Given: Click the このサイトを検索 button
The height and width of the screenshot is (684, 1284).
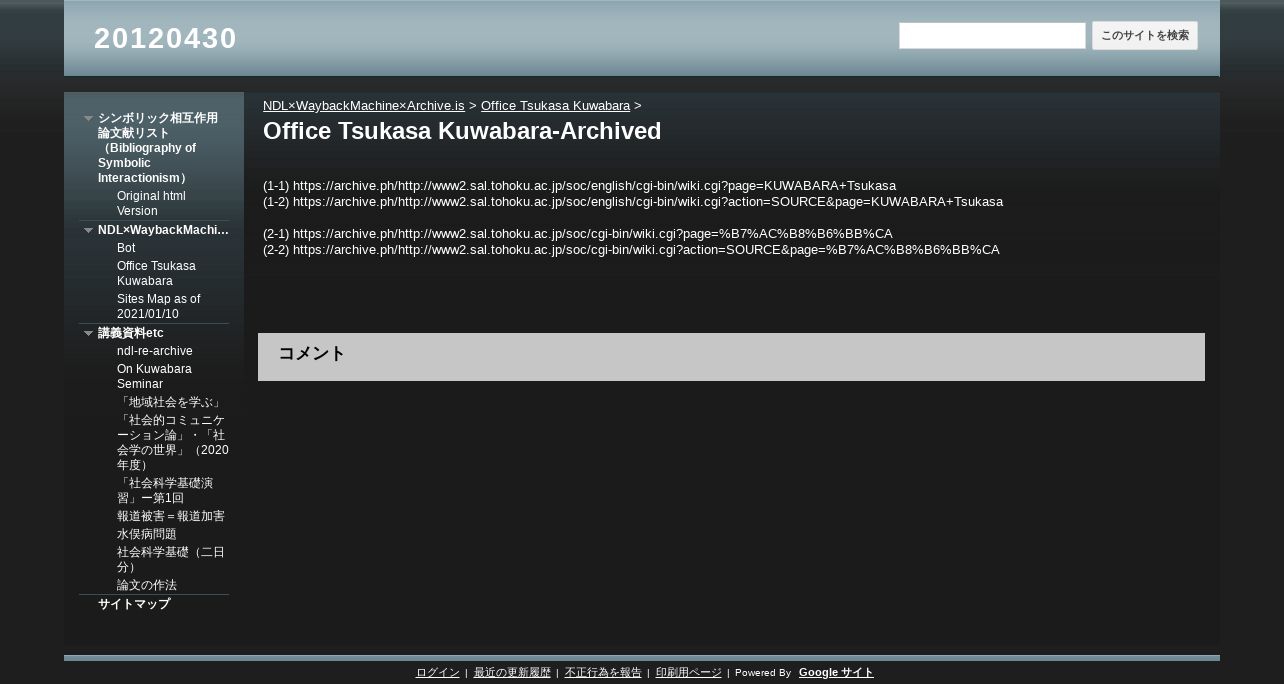Looking at the screenshot, I should [1145, 36].
